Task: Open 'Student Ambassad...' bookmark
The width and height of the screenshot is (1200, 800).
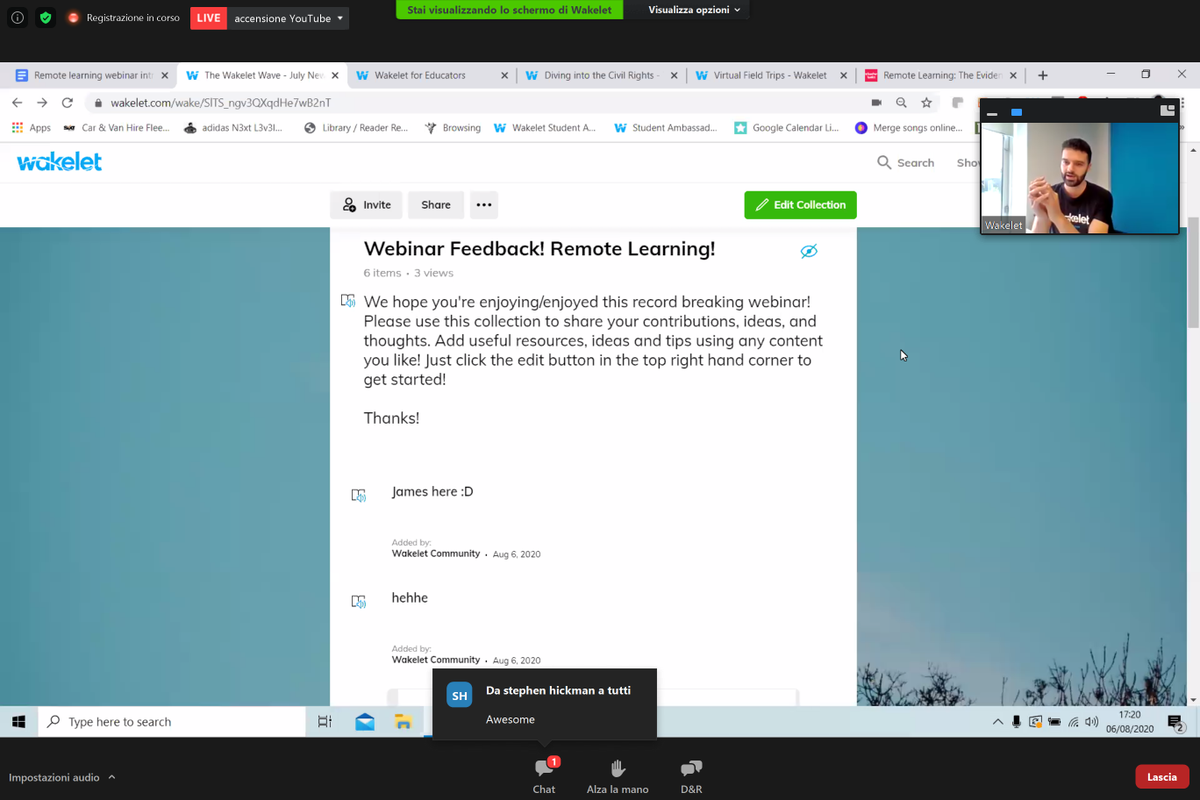Action: pos(665,128)
